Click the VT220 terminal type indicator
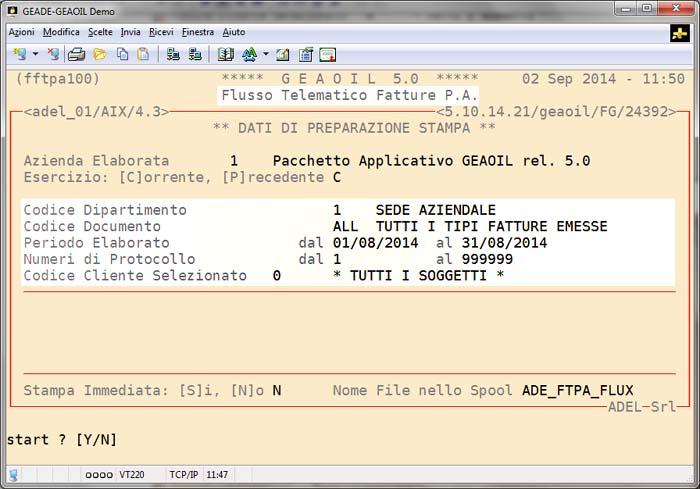Viewport: 700px width, 489px height. pyautogui.click(x=132, y=475)
